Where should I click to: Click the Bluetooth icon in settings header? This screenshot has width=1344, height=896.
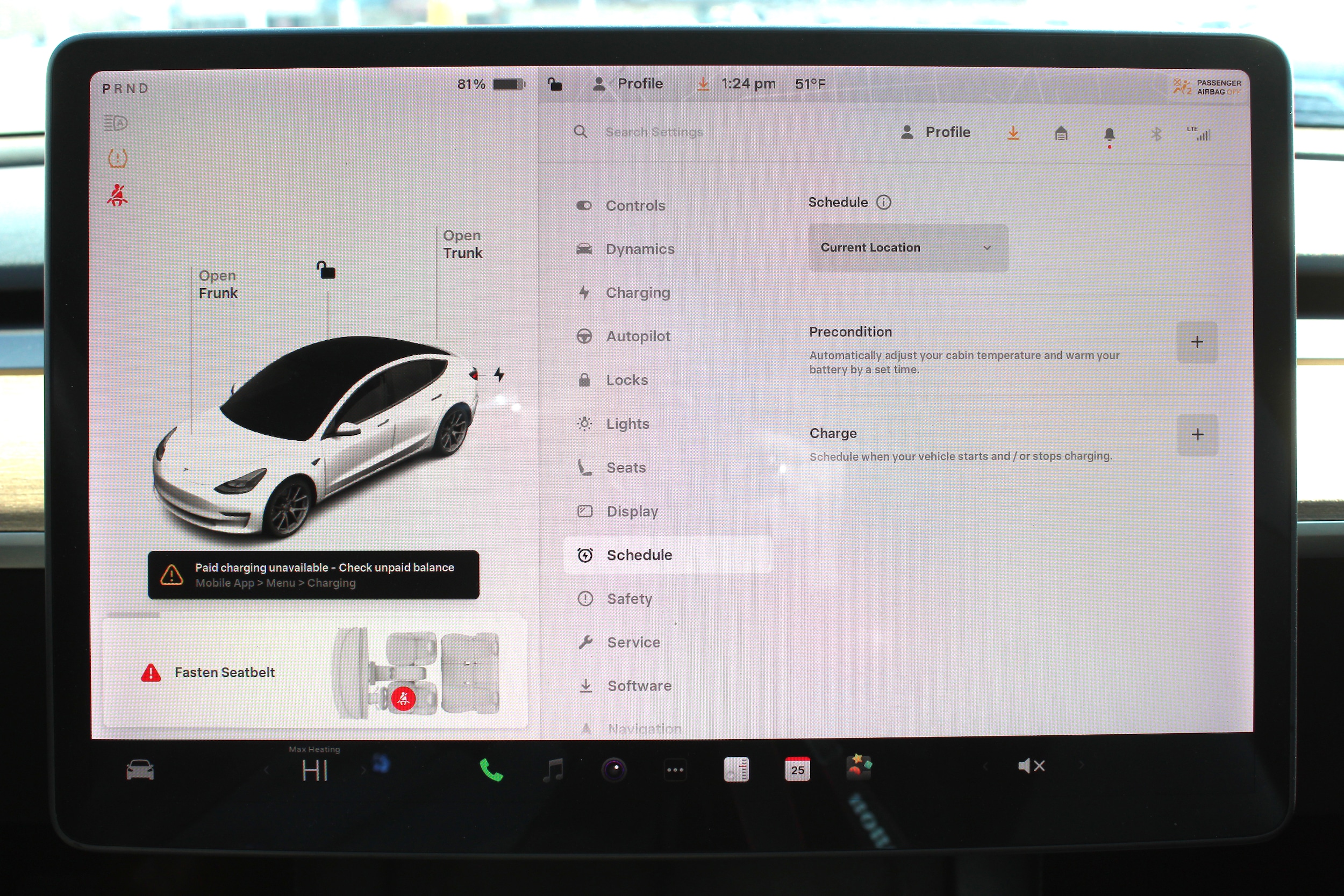coord(1156,134)
